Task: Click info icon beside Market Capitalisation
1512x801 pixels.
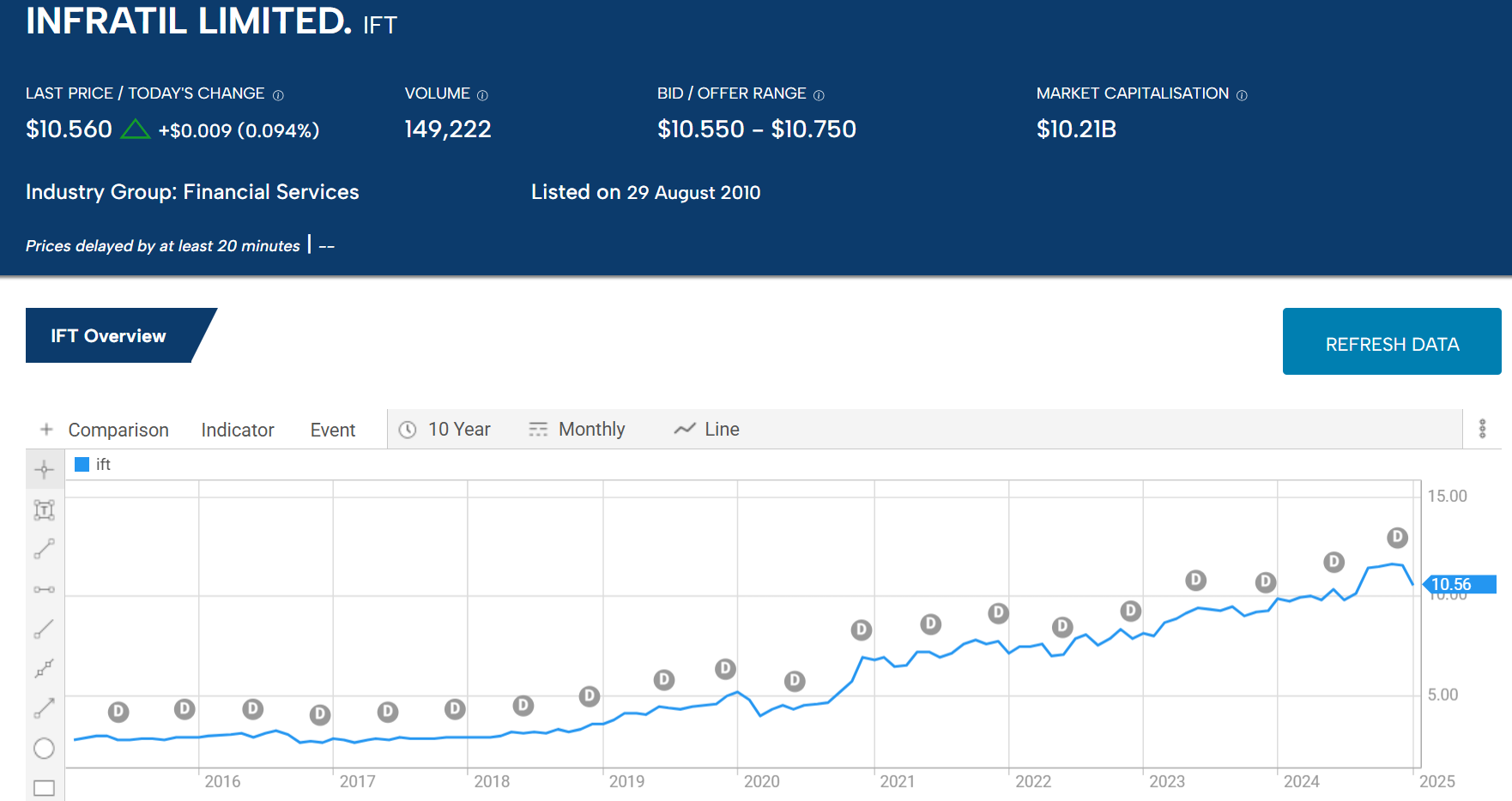Action: coord(1242,95)
